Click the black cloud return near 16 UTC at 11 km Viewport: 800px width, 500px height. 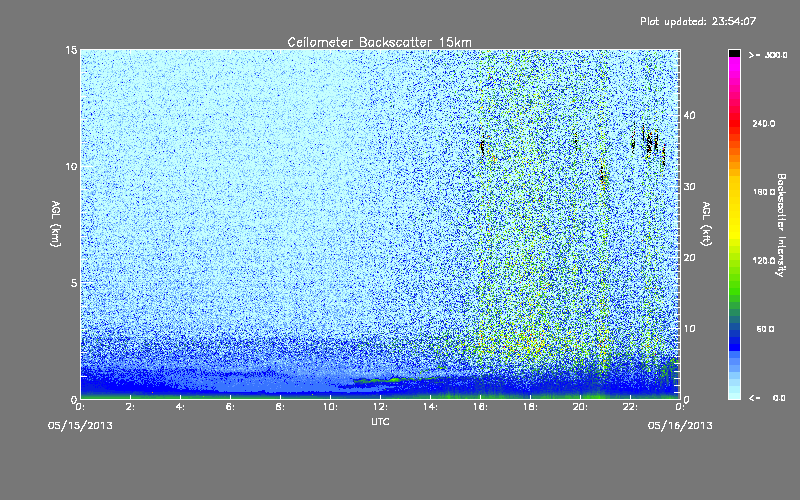(482, 147)
